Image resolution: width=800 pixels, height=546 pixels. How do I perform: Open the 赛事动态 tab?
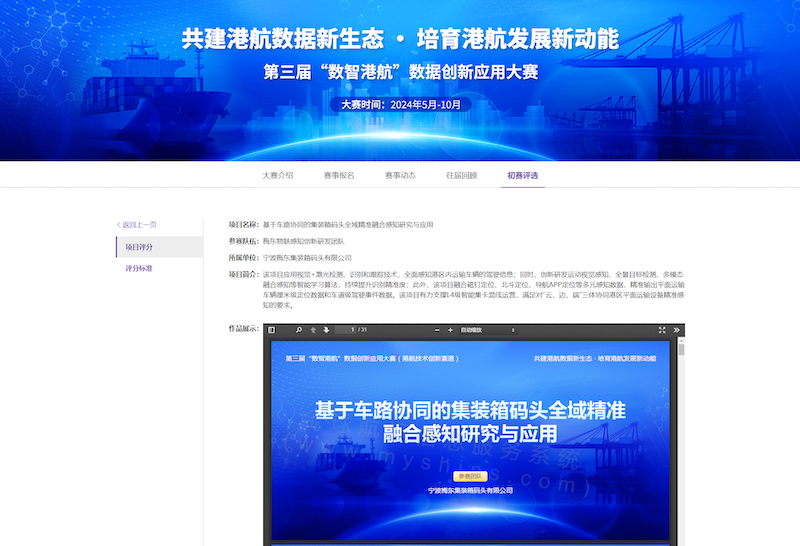(x=401, y=176)
